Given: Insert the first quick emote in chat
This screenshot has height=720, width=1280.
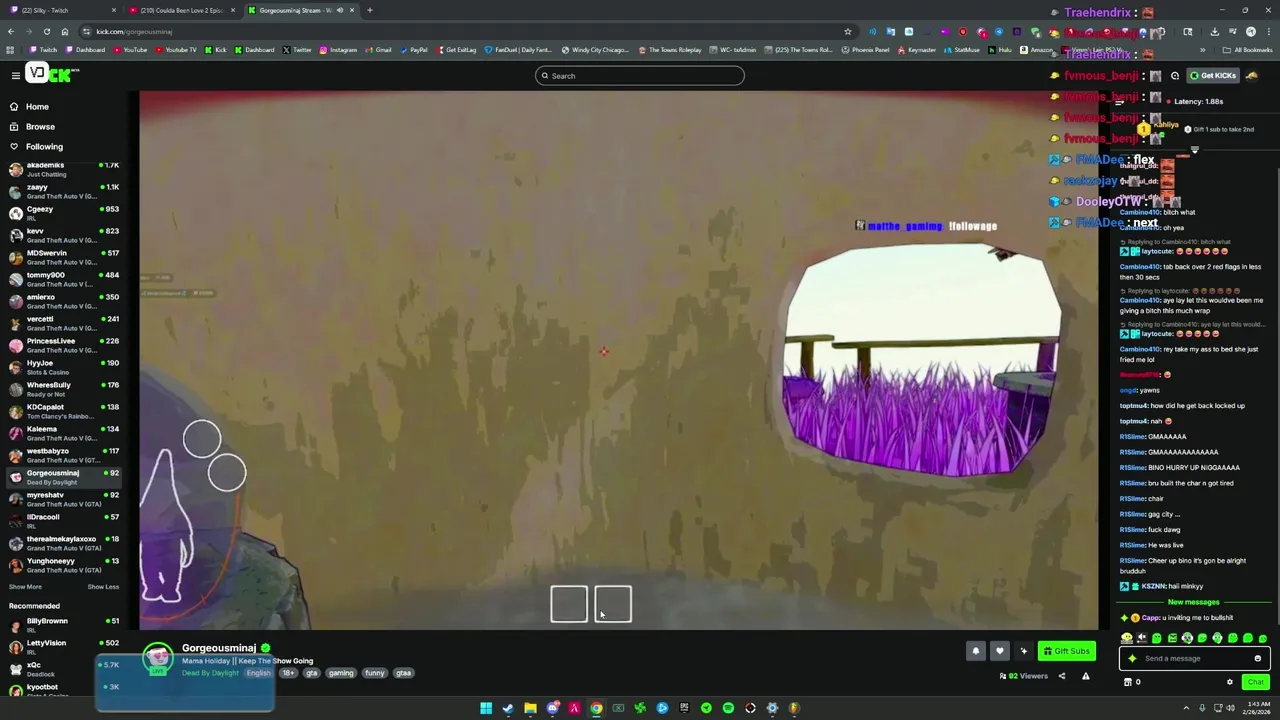Looking at the screenshot, I should 1127,638.
